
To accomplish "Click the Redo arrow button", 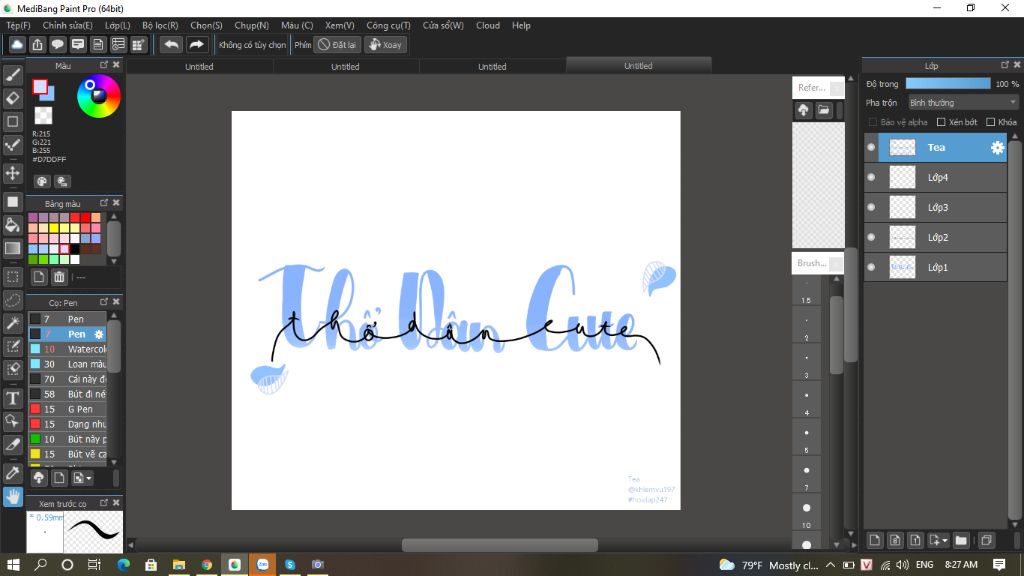I will point(196,44).
